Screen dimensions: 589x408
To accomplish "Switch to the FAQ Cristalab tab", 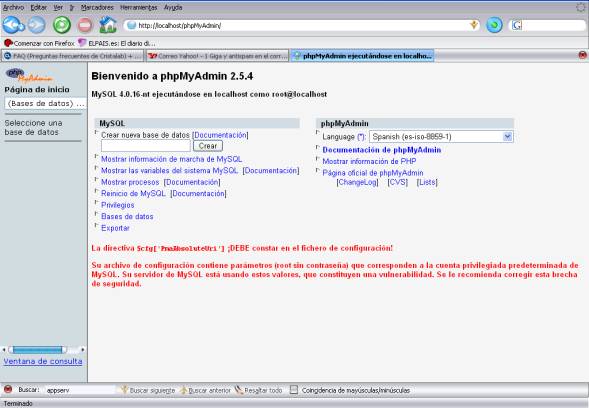I will pyautogui.click(x=72, y=56).
